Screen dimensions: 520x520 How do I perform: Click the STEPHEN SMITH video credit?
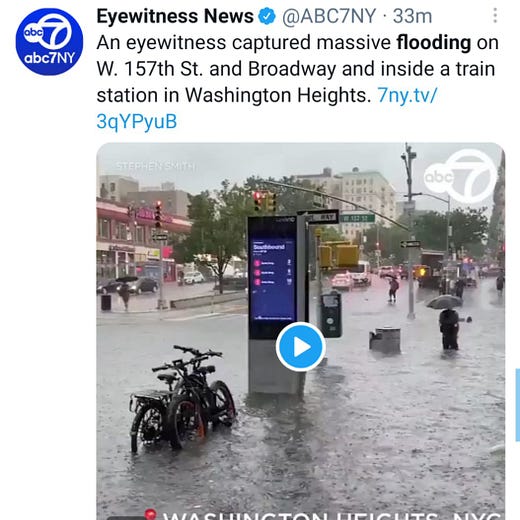coord(156,166)
